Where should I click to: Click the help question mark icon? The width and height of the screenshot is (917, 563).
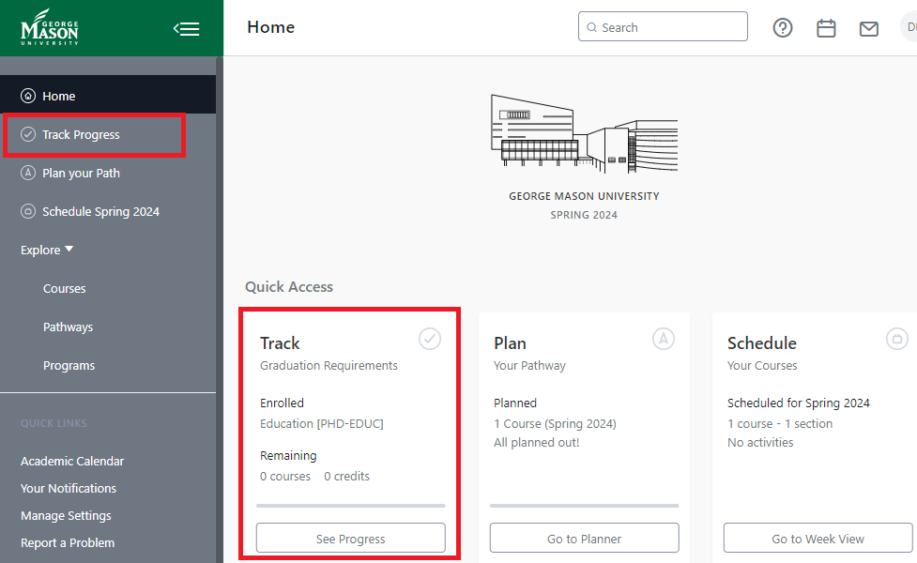(x=783, y=28)
